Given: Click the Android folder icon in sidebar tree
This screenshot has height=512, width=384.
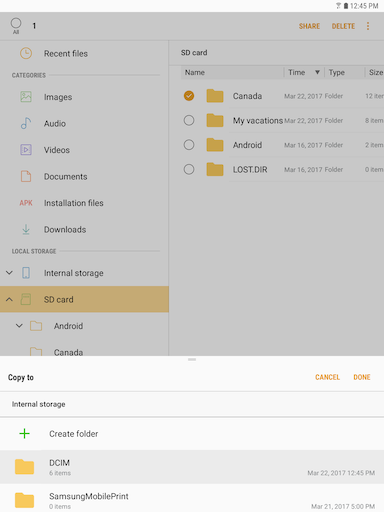Looking at the screenshot, I should (36, 326).
